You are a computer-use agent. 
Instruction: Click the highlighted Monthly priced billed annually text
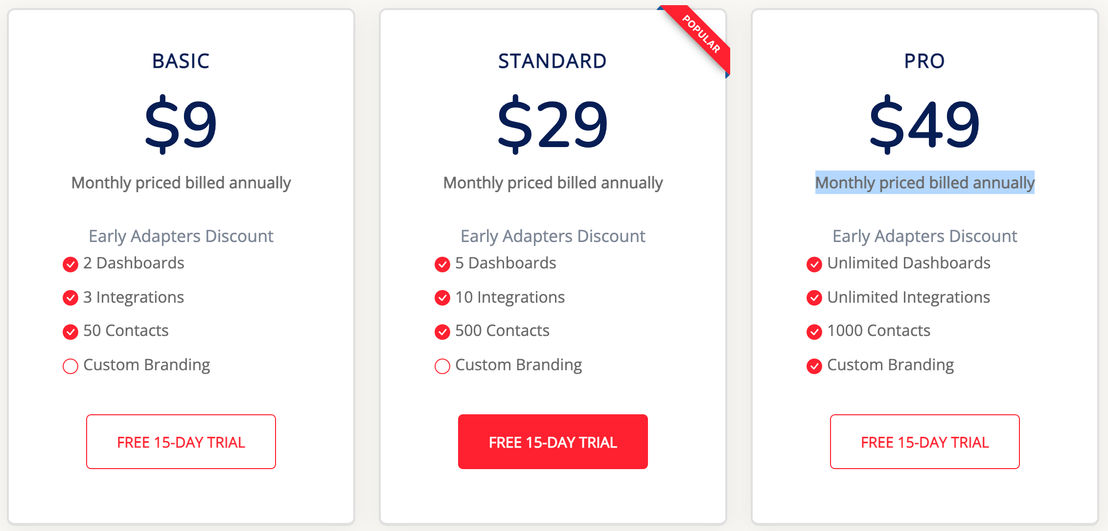pyautogui.click(x=924, y=182)
